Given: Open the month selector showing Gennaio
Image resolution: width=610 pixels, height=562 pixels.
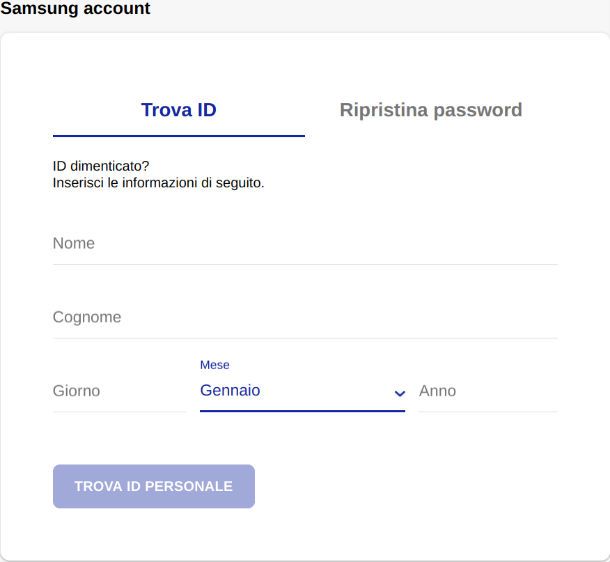Looking at the screenshot, I should pyautogui.click(x=290, y=391).
